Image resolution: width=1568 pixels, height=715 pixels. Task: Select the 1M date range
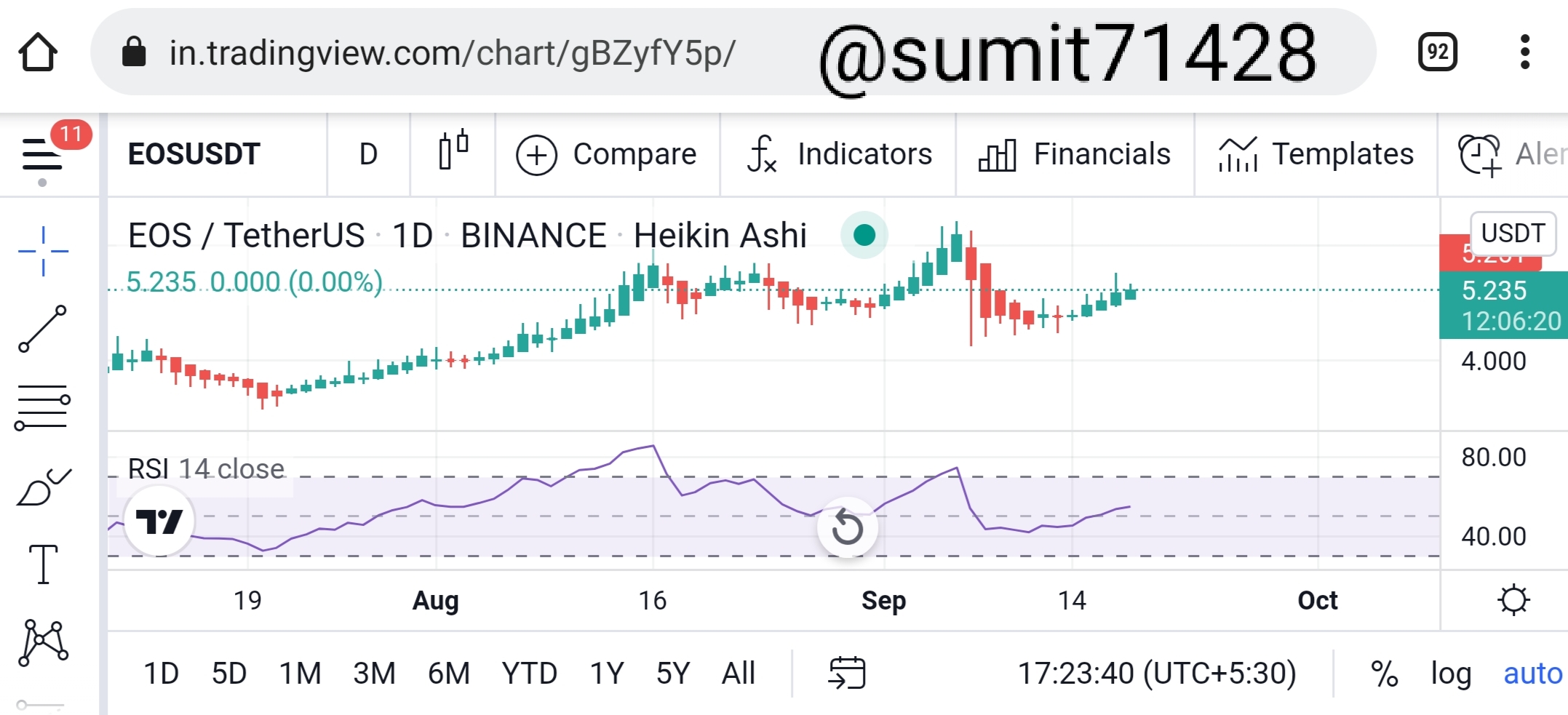click(x=301, y=674)
